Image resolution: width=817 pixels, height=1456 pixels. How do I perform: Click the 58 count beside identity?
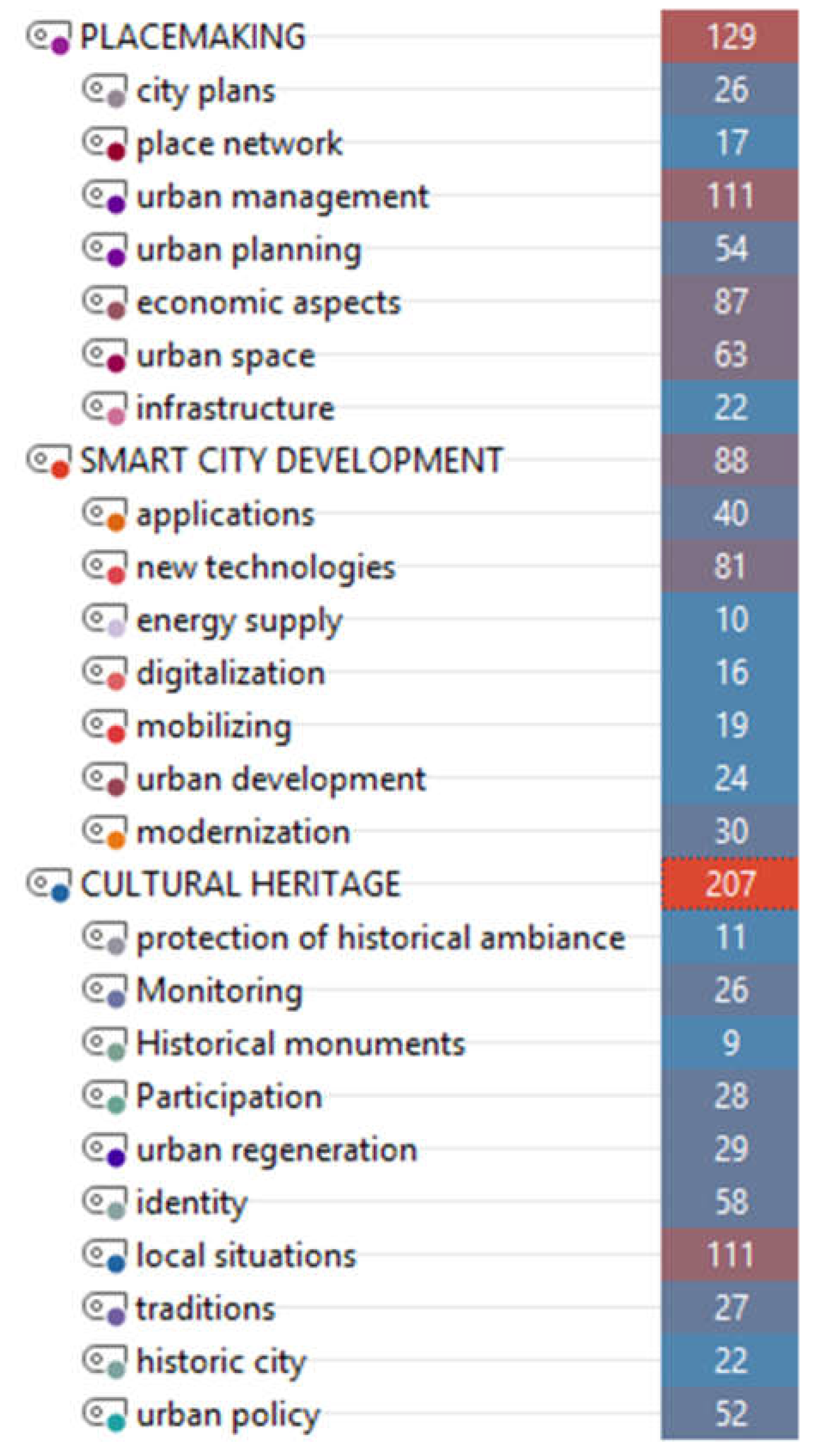coord(729,1203)
